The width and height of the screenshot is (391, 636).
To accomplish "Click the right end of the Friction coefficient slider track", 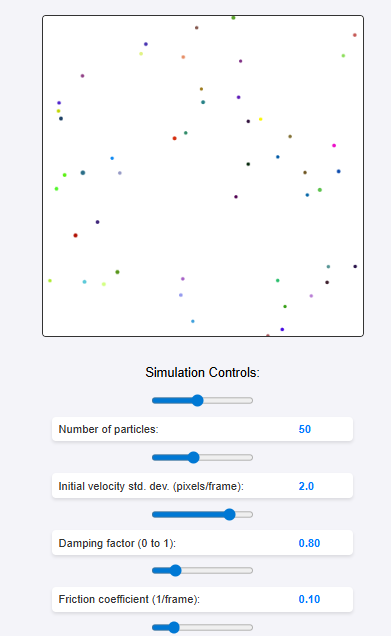I will coord(251,571).
